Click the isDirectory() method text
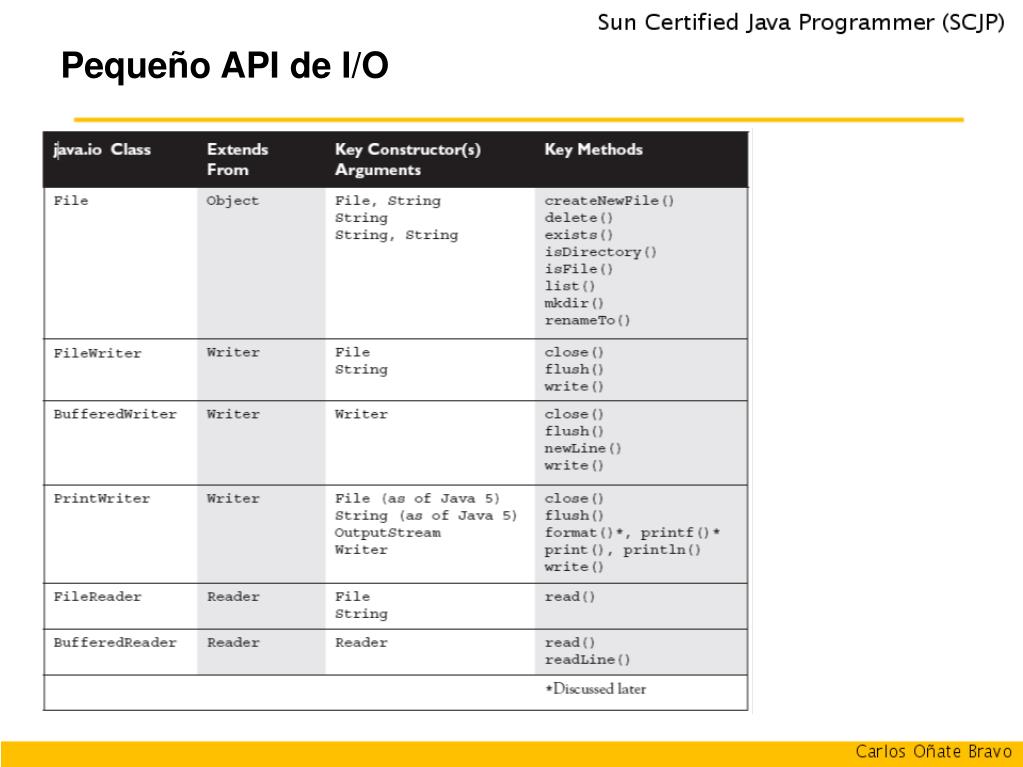The height and width of the screenshot is (767, 1023). click(600, 252)
